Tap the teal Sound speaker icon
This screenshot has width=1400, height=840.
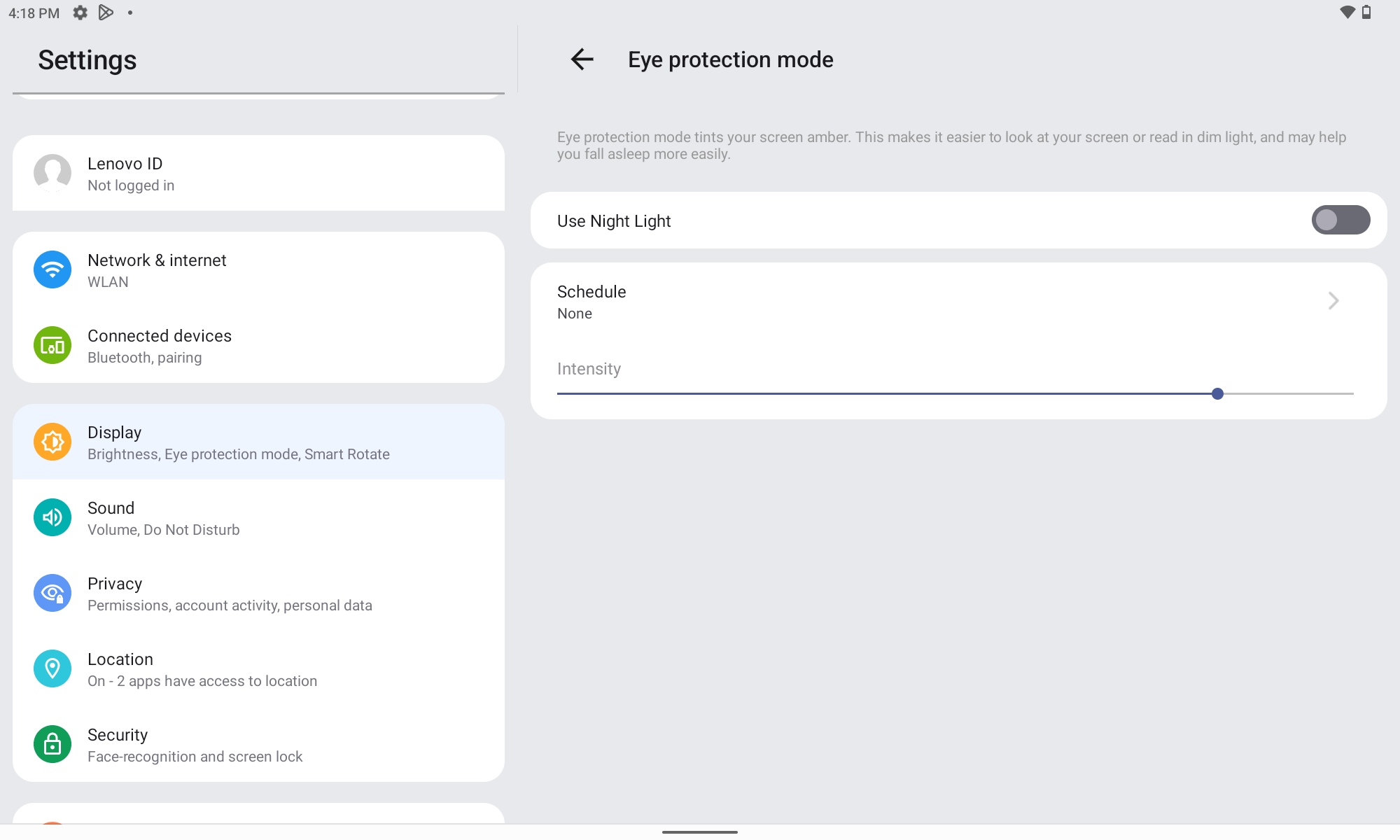click(x=52, y=517)
